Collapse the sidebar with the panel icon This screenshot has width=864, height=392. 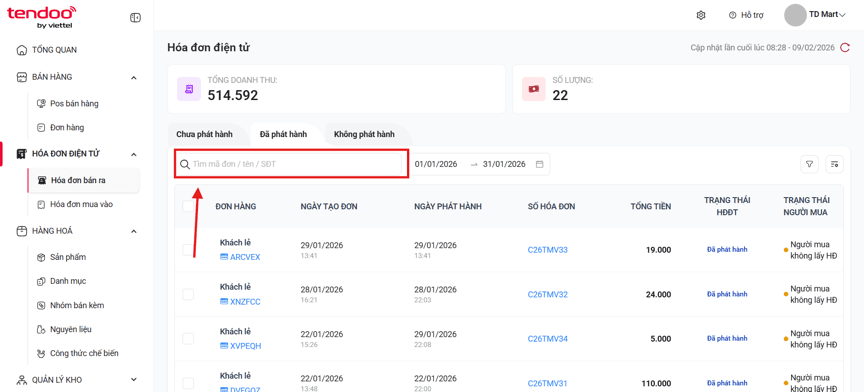pyautogui.click(x=135, y=18)
